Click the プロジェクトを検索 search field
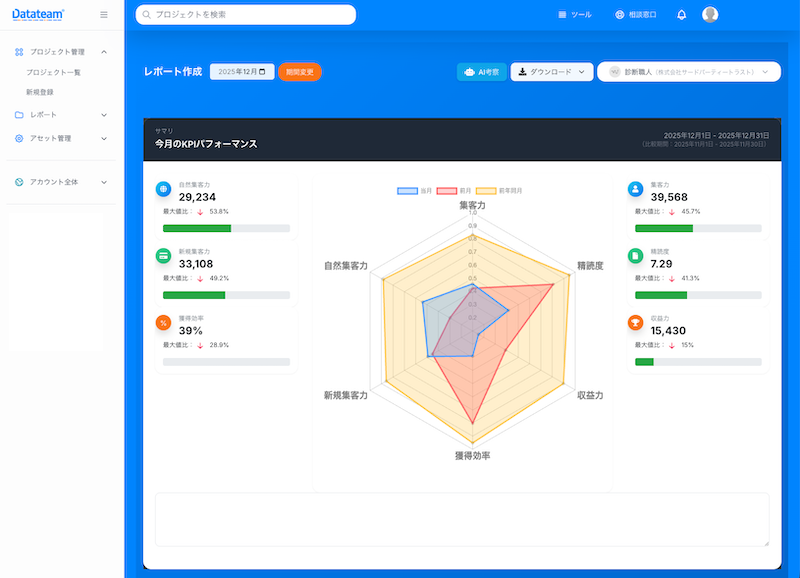This screenshot has height=578, width=800. tap(246, 15)
